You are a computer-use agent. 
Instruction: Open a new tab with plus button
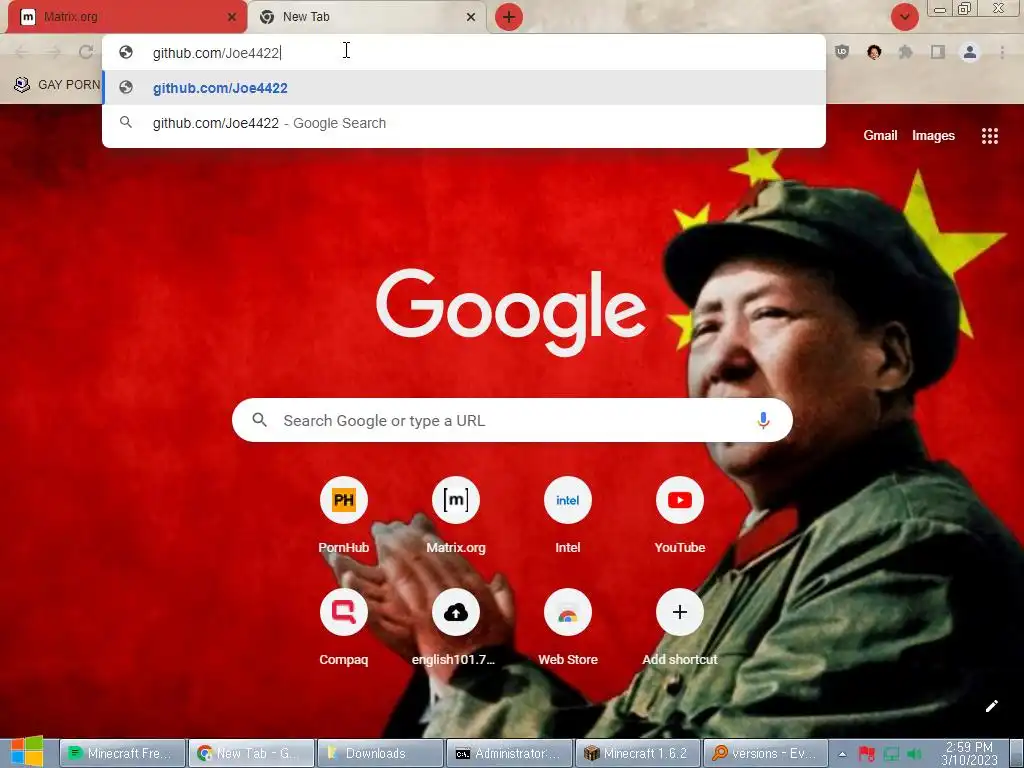tap(509, 17)
